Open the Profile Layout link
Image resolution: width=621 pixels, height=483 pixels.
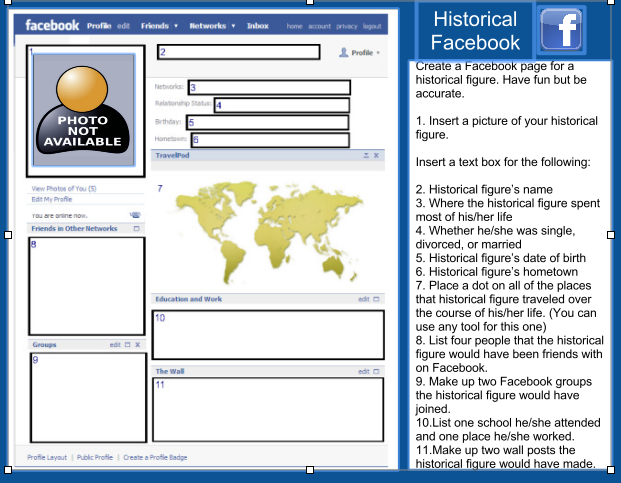point(47,457)
